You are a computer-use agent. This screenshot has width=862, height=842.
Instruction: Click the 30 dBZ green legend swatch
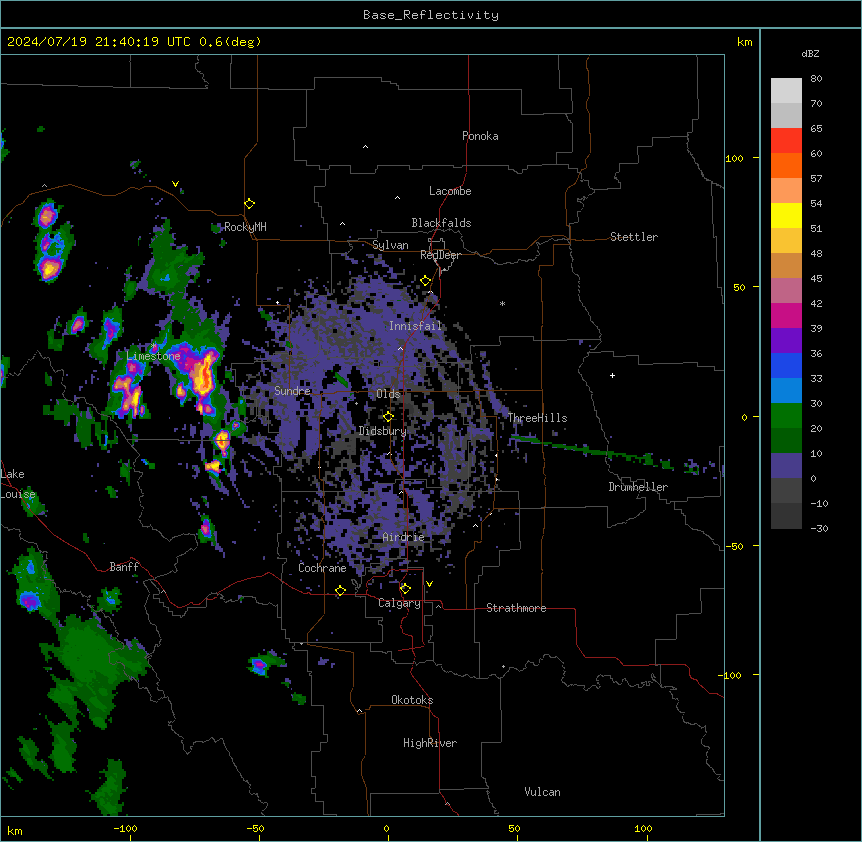click(x=786, y=416)
